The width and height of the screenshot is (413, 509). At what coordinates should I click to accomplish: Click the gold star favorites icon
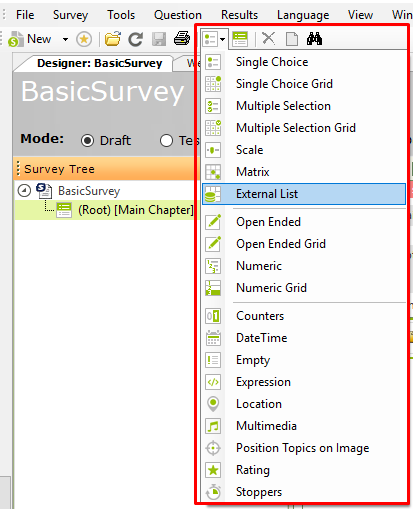pos(84,40)
